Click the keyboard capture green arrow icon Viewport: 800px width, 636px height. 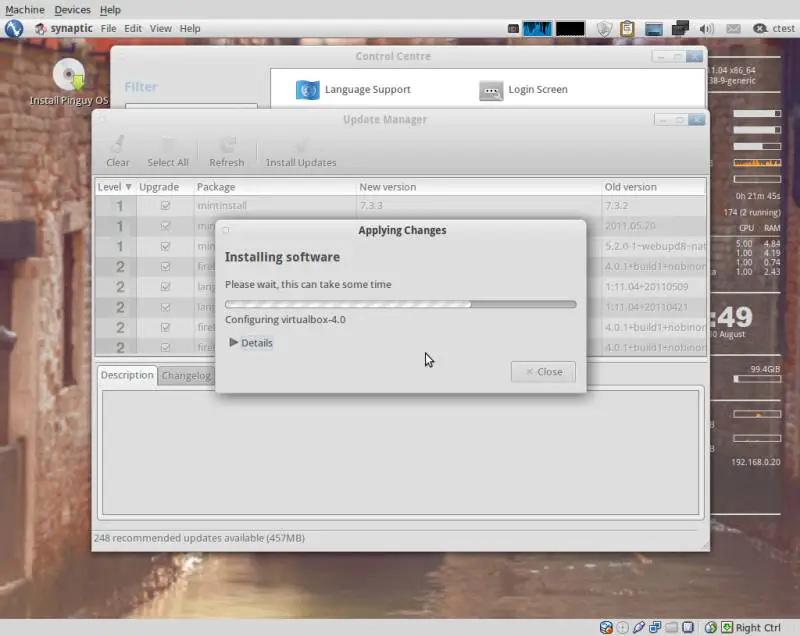click(x=727, y=627)
